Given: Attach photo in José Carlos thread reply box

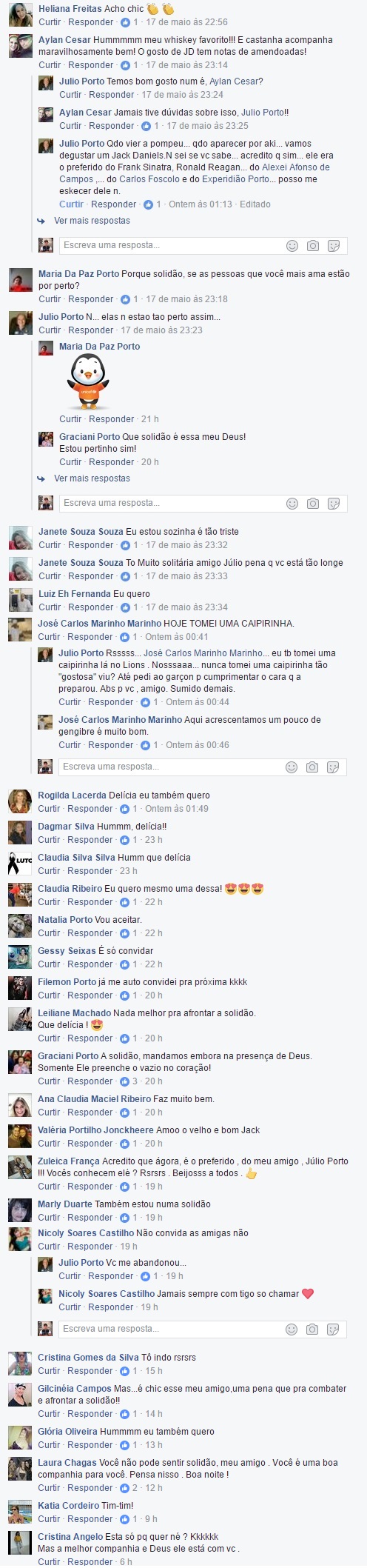Looking at the screenshot, I should click(312, 767).
